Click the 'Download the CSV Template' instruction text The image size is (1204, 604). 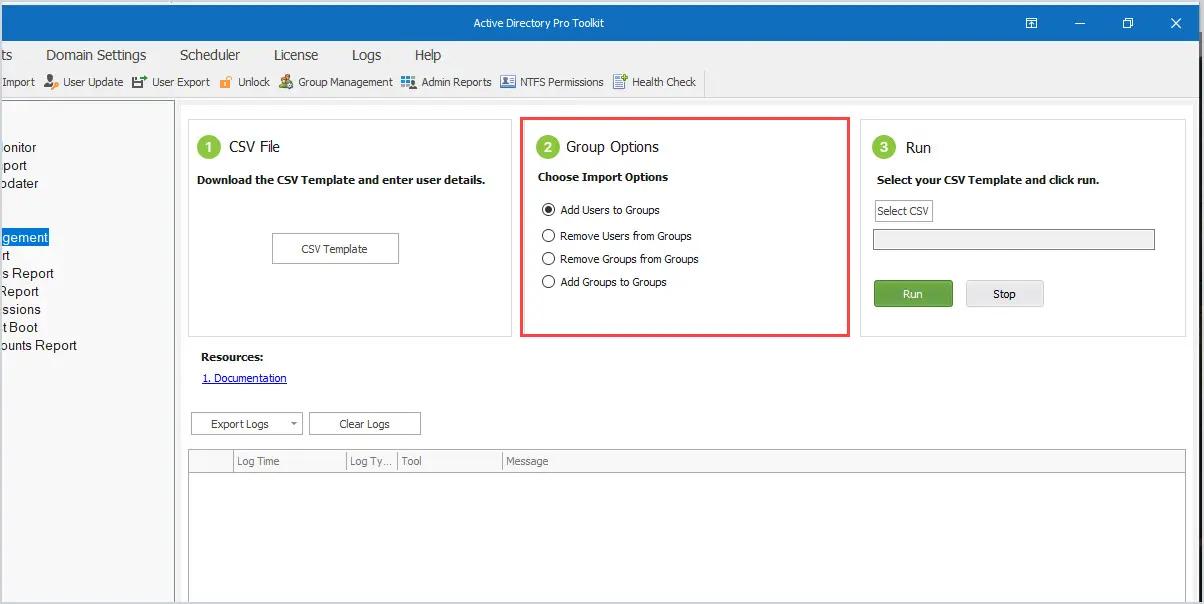tap(341, 180)
